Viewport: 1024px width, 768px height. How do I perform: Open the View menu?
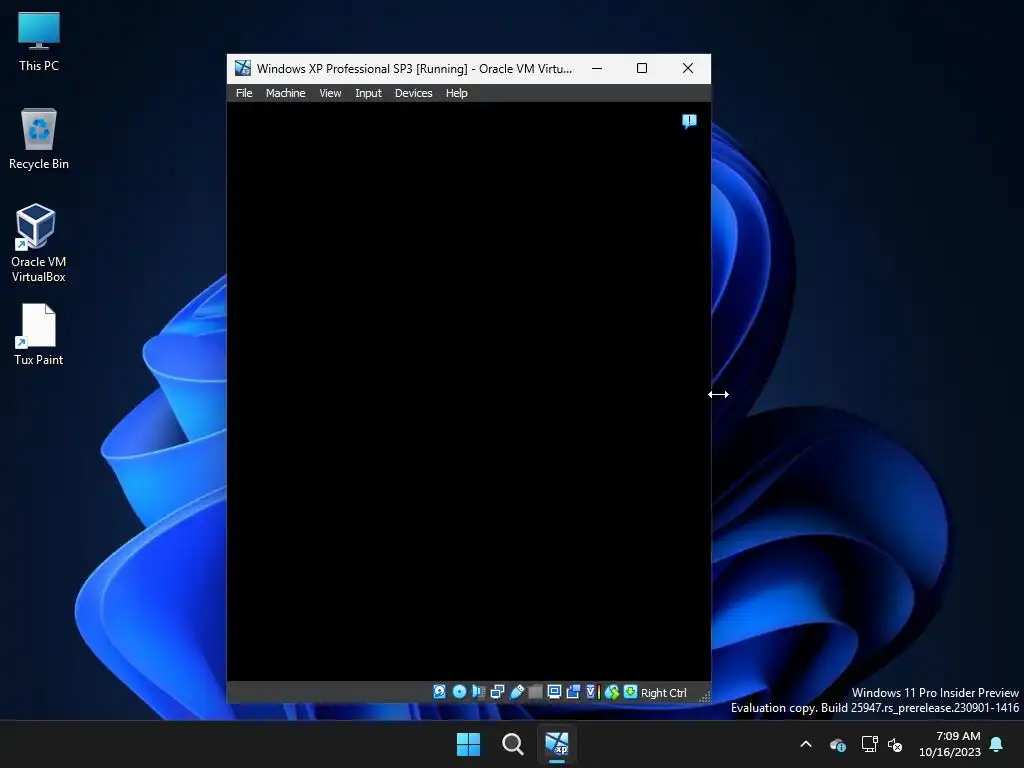(x=330, y=93)
